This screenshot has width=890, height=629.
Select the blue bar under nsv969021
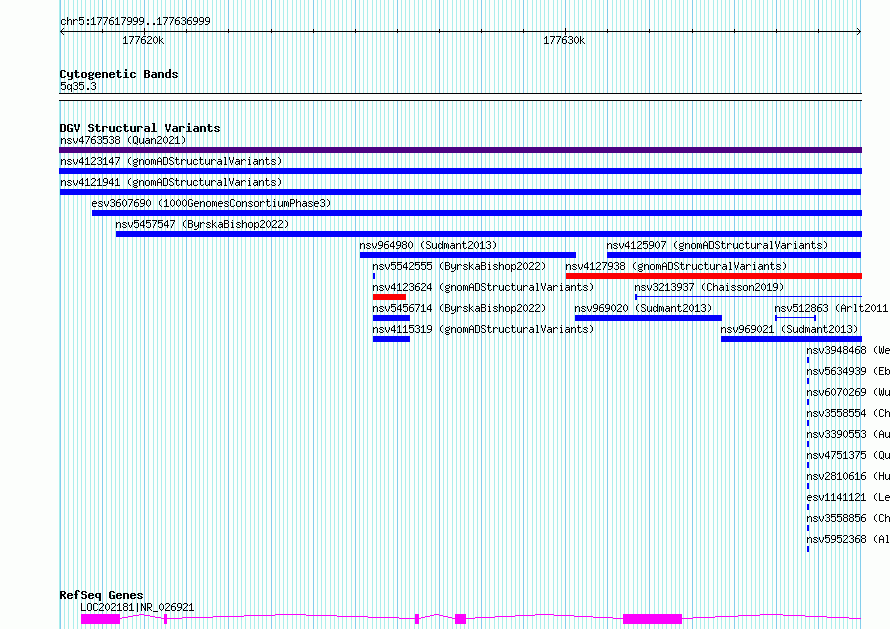coord(791,339)
